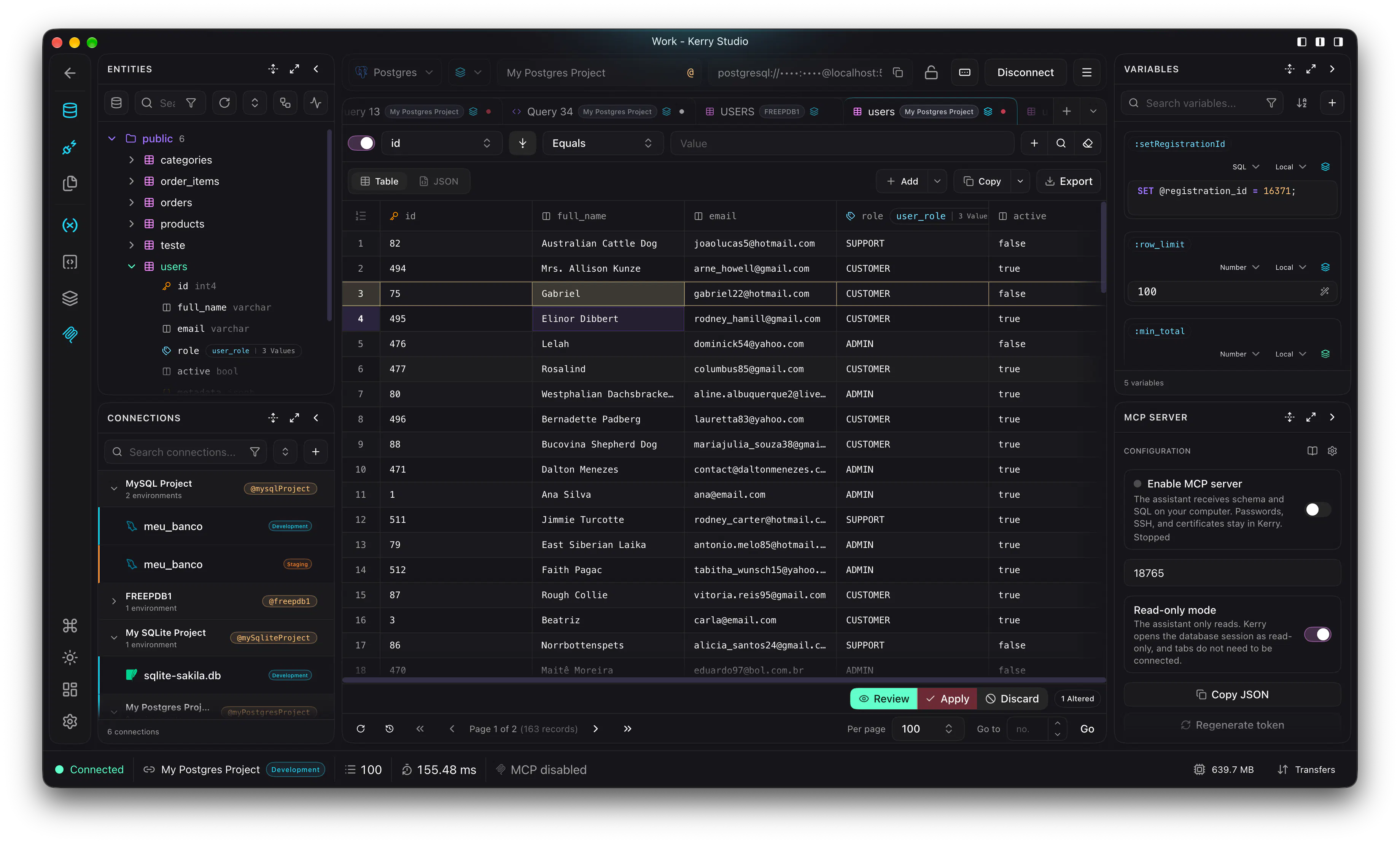Open the hamburger menu next to Disconnect
This screenshot has height=844, width=1400.
1087,72
